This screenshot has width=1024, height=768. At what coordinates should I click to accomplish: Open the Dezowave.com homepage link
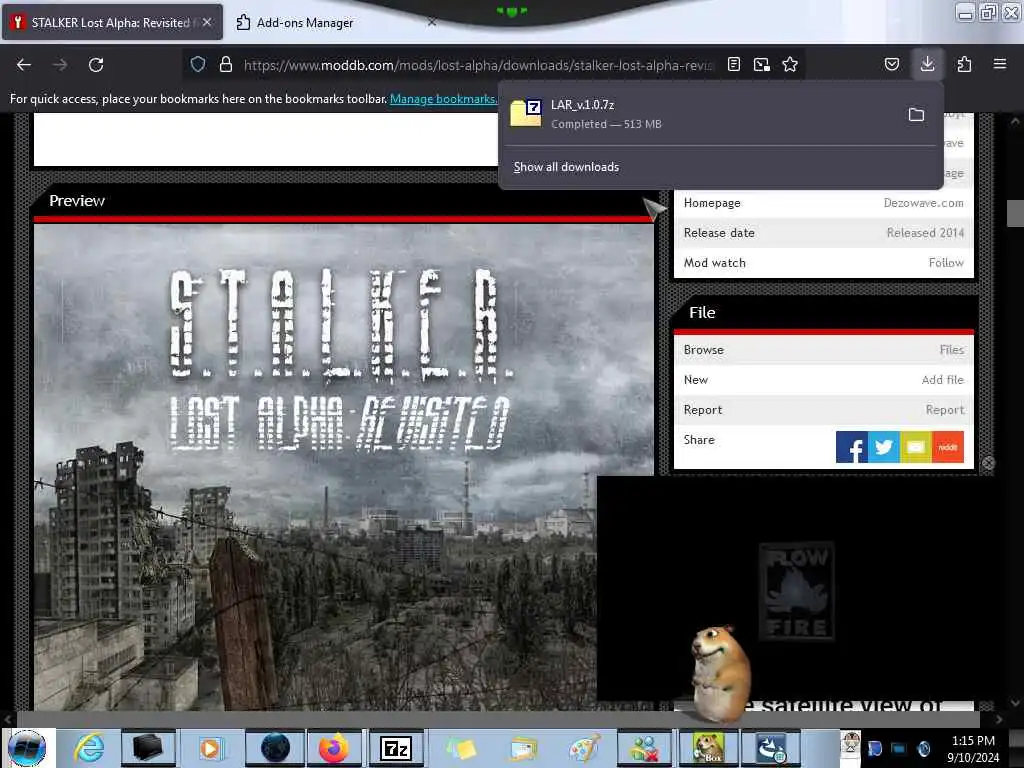tap(923, 203)
